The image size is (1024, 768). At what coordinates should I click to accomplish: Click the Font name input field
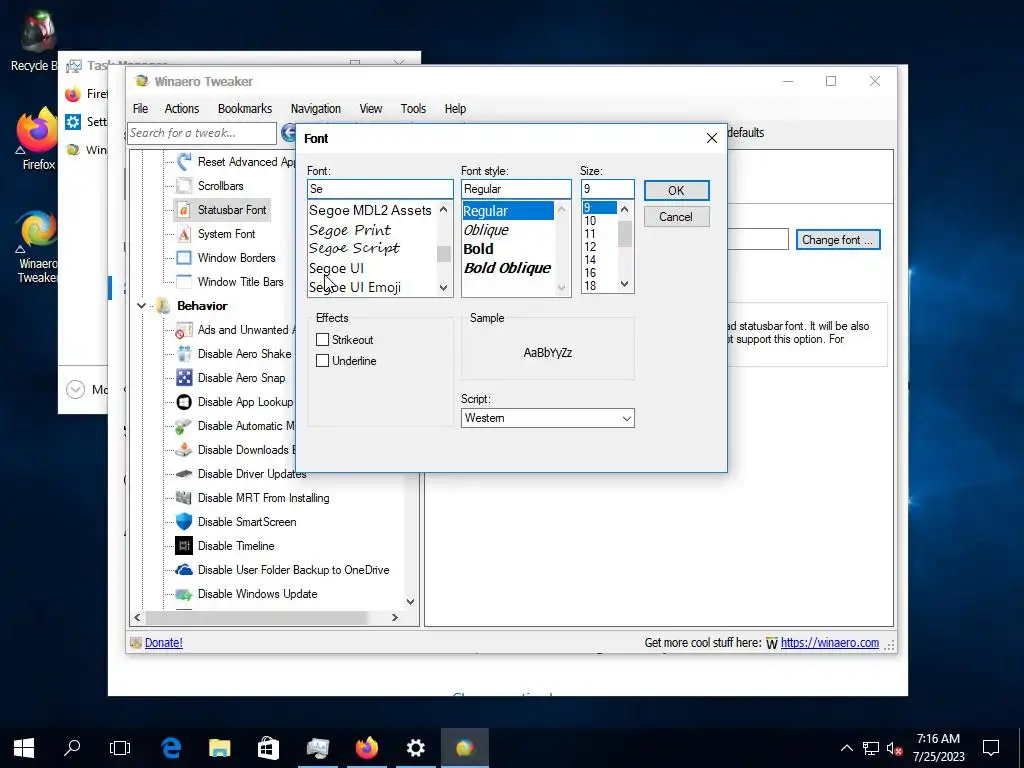click(x=380, y=189)
